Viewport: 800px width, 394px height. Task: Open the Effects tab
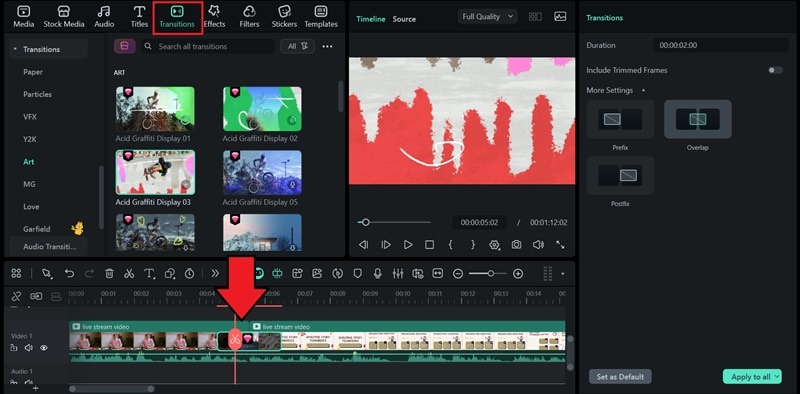tap(214, 17)
